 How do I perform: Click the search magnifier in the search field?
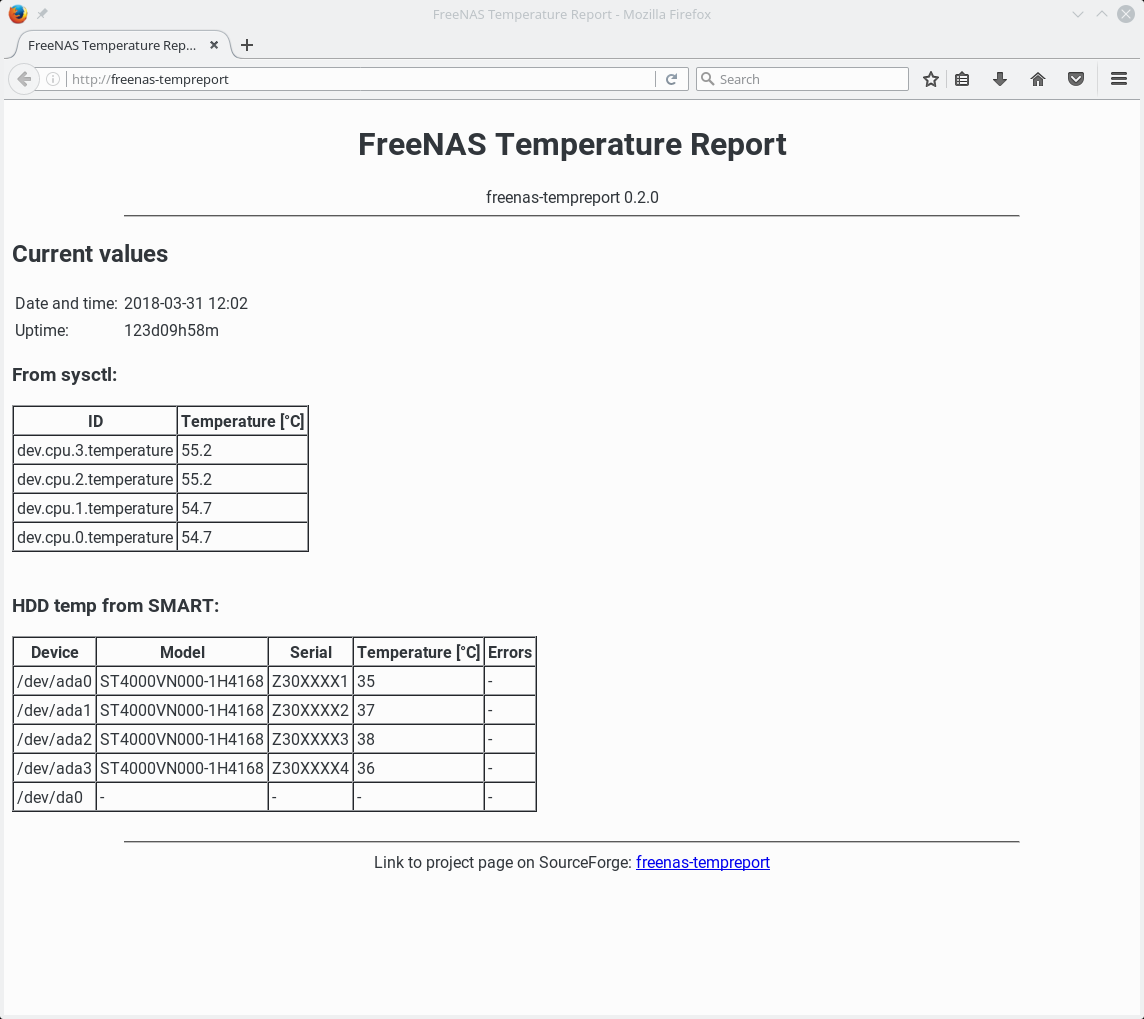(x=706, y=78)
